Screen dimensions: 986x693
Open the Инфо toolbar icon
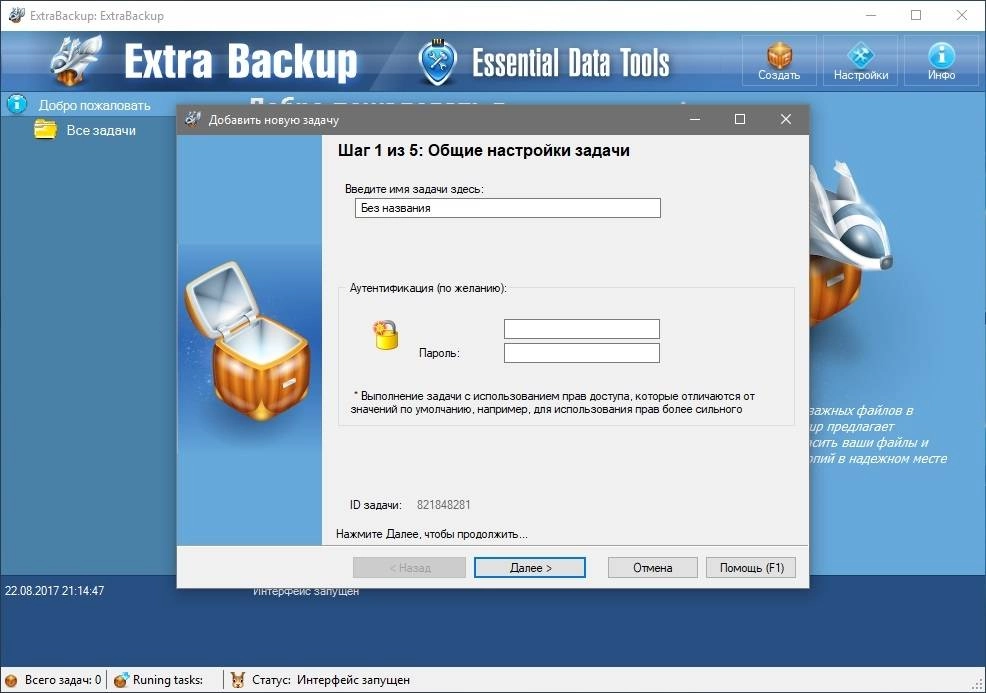[x=941, y=60]
